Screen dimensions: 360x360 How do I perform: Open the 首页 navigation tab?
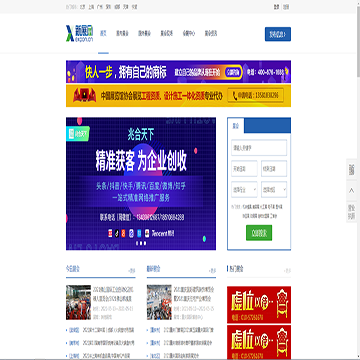tap(103, 33)
